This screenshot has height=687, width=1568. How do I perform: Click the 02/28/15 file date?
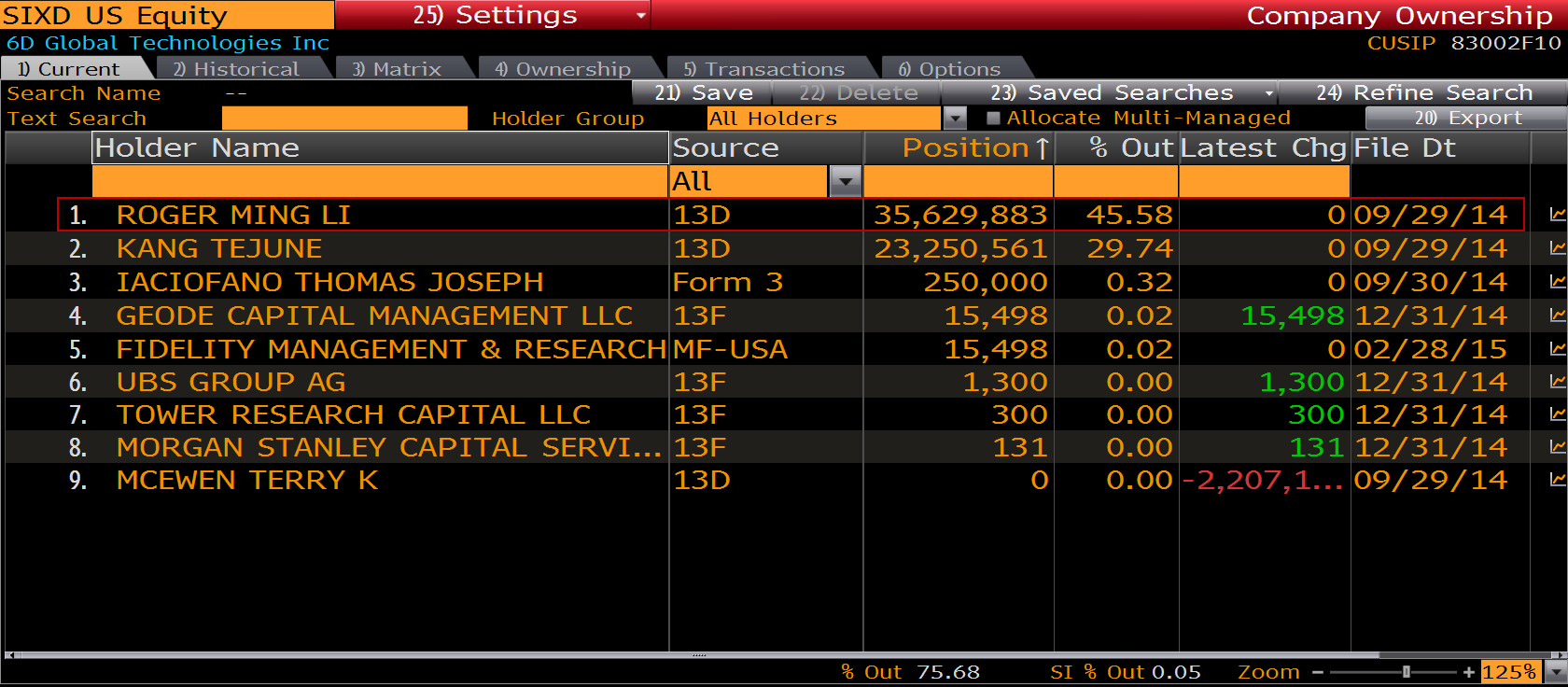tap(1431, 349)
